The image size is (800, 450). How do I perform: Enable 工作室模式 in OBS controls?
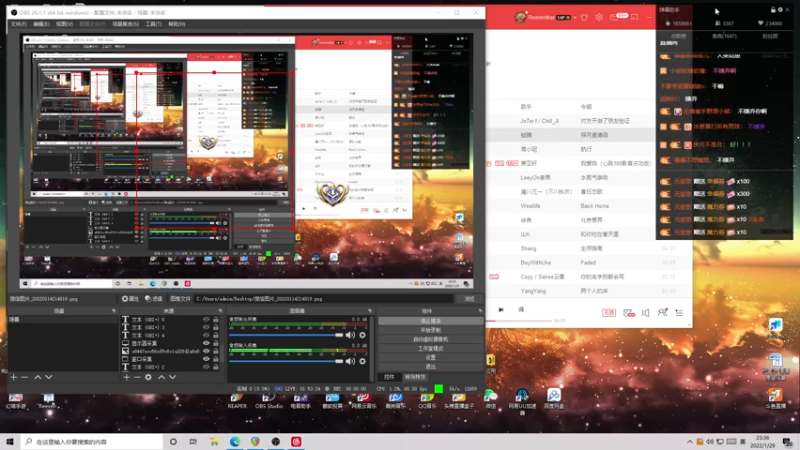point(431,348)
